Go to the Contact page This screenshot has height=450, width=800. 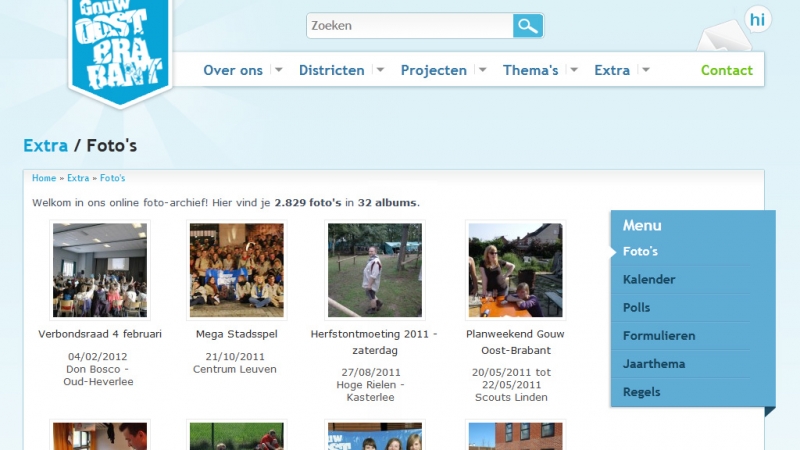pos(727,70)
